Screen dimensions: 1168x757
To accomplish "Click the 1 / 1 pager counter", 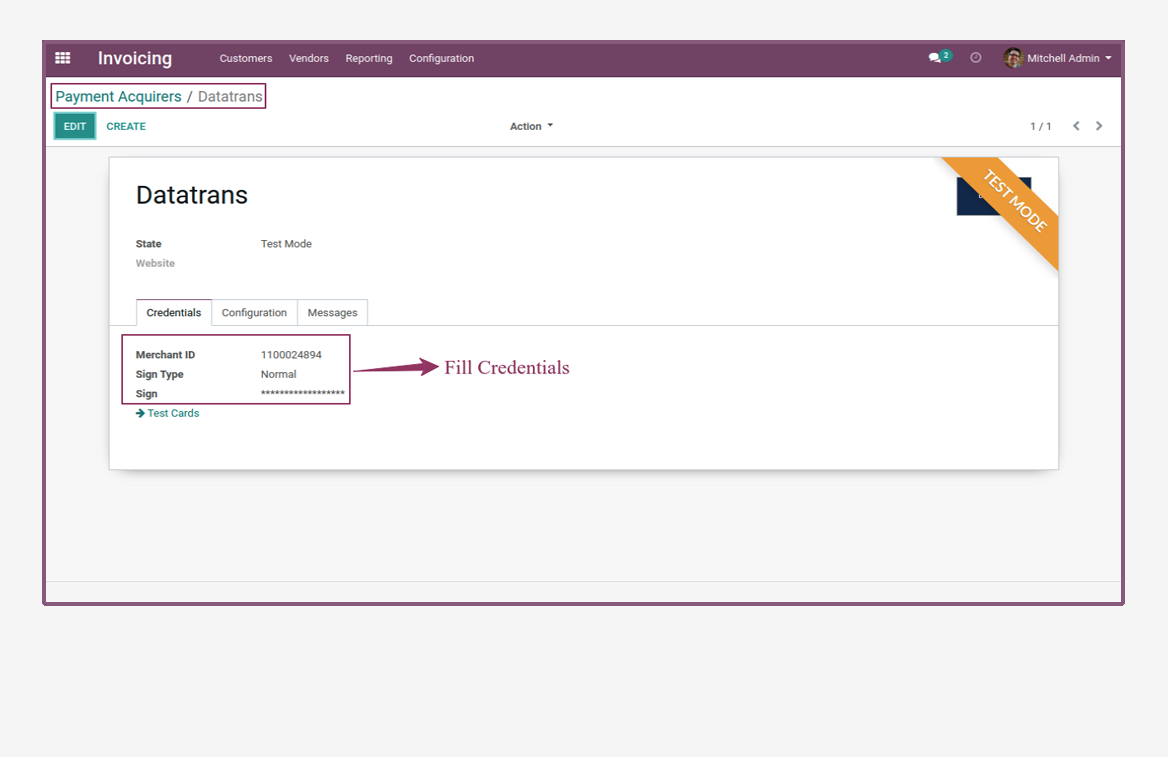I will (x=1041, y=127).
